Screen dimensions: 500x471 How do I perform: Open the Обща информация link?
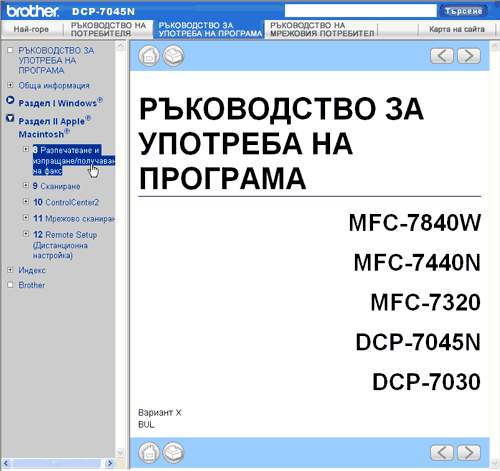point(54,86)
